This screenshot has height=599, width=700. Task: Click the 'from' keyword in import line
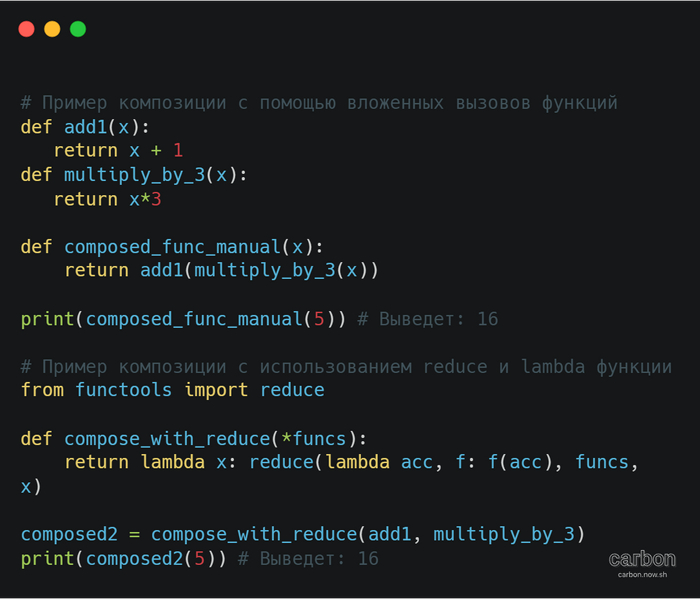click(x=42, y=390)
